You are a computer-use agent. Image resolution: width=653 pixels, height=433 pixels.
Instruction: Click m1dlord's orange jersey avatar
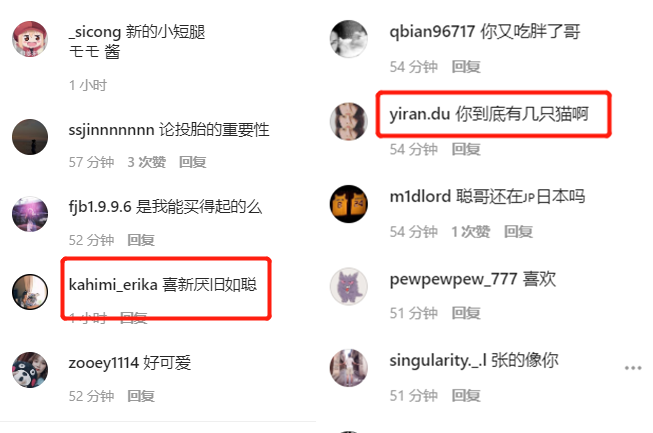click(x=349, y=204)
